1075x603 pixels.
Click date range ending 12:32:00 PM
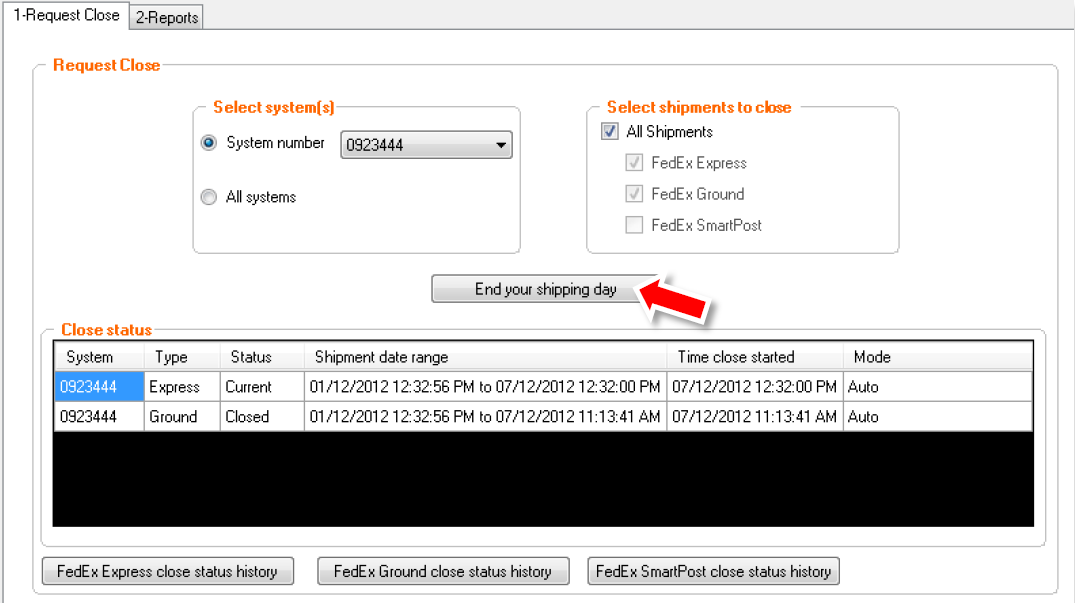[485, 387]
